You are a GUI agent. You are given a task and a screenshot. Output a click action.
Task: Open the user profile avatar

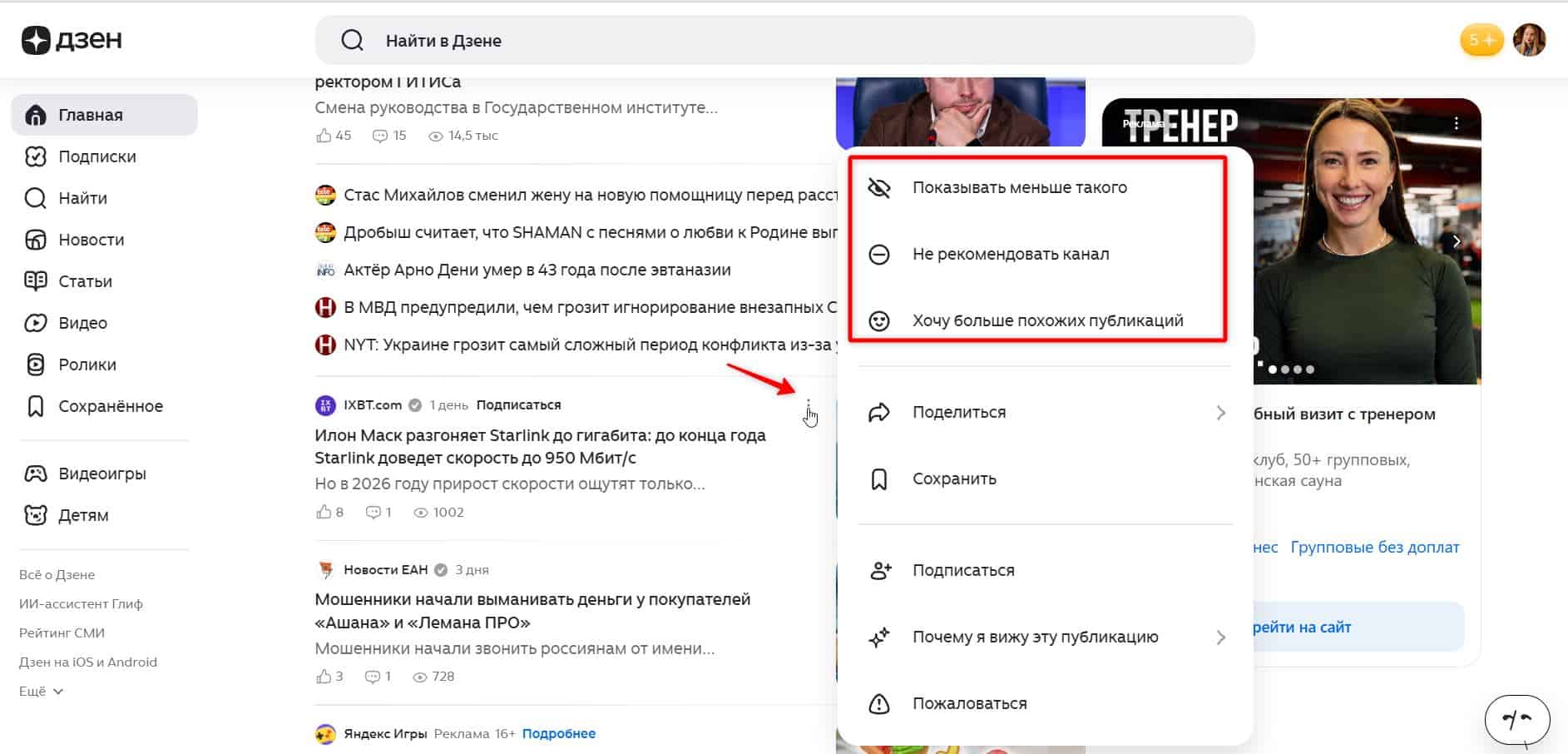[x=1529, y=40]
